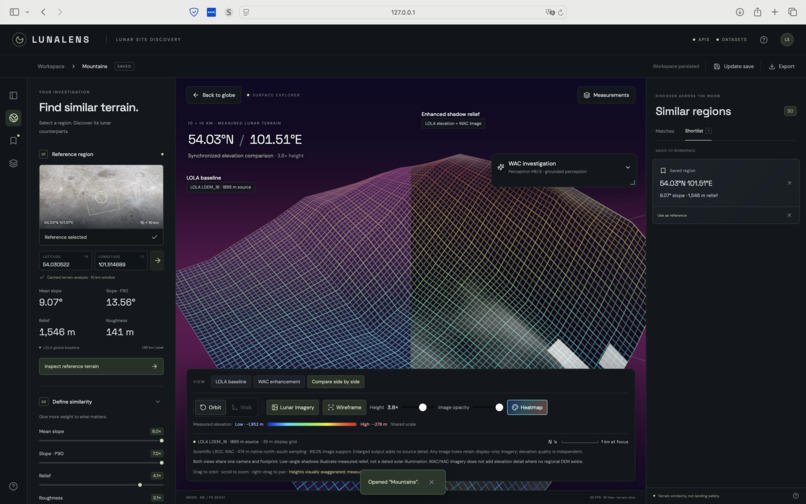Click Mountains breadcrumb item
806x504 pixels.
coord(95,66)
